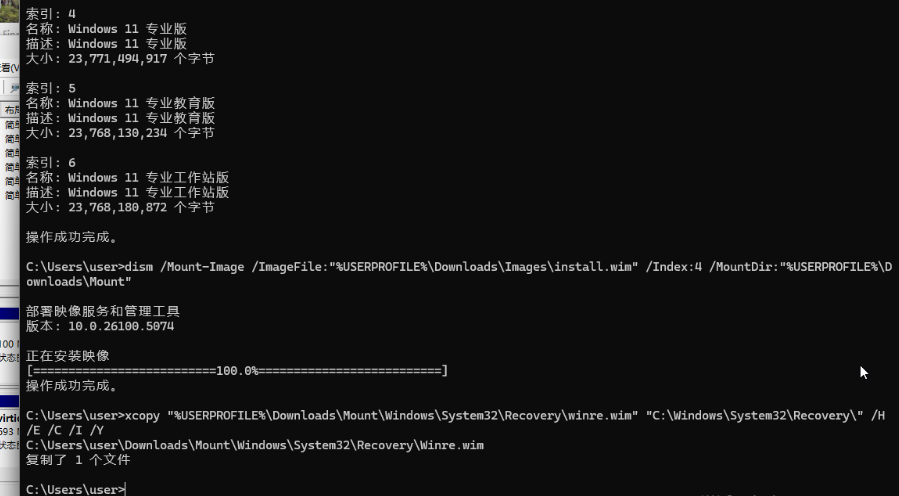
Task: Click the empty prompt C:\Users\user> at bottom
Action: pos(76,489)
